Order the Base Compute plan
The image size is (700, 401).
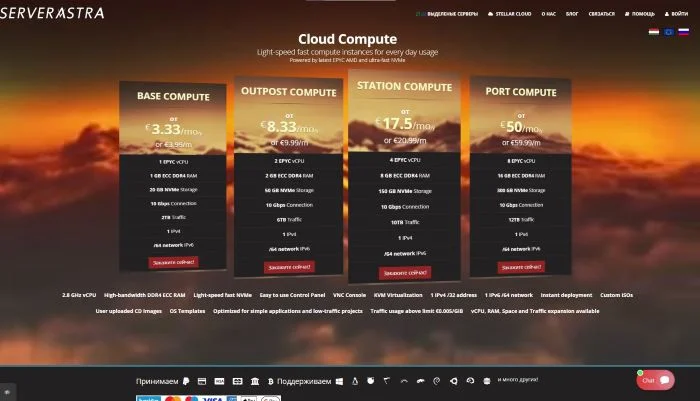tap(173, 262)
